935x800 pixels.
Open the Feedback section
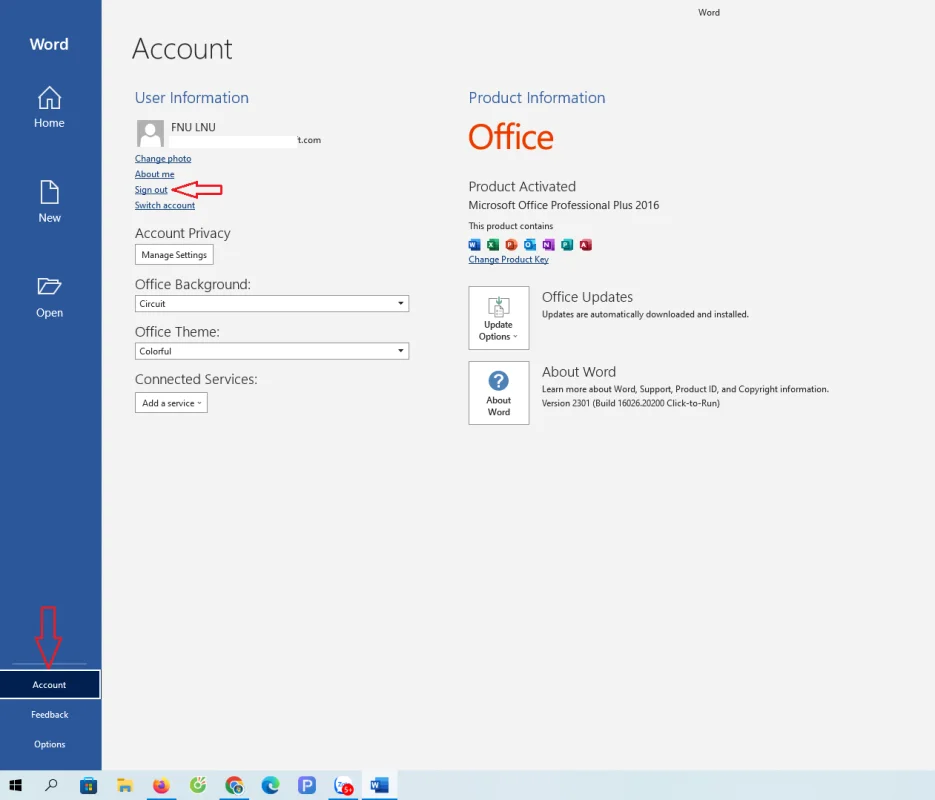coord(49,714)
